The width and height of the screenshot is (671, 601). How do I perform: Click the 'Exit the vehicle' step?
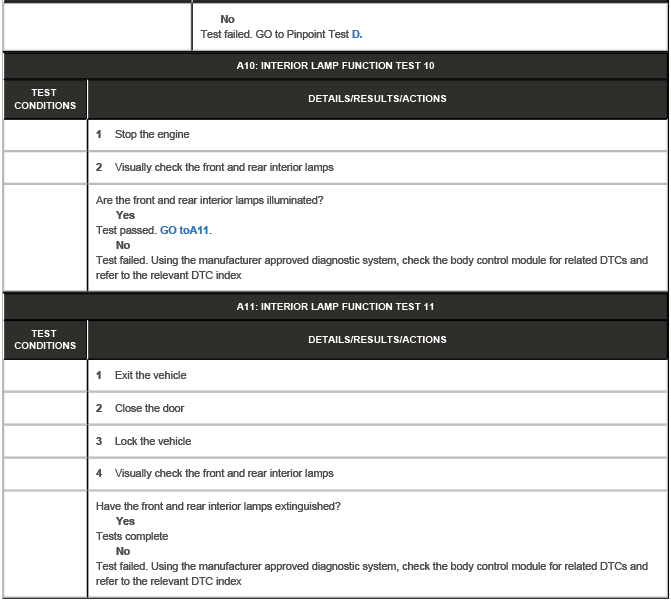tap(150, 376)
